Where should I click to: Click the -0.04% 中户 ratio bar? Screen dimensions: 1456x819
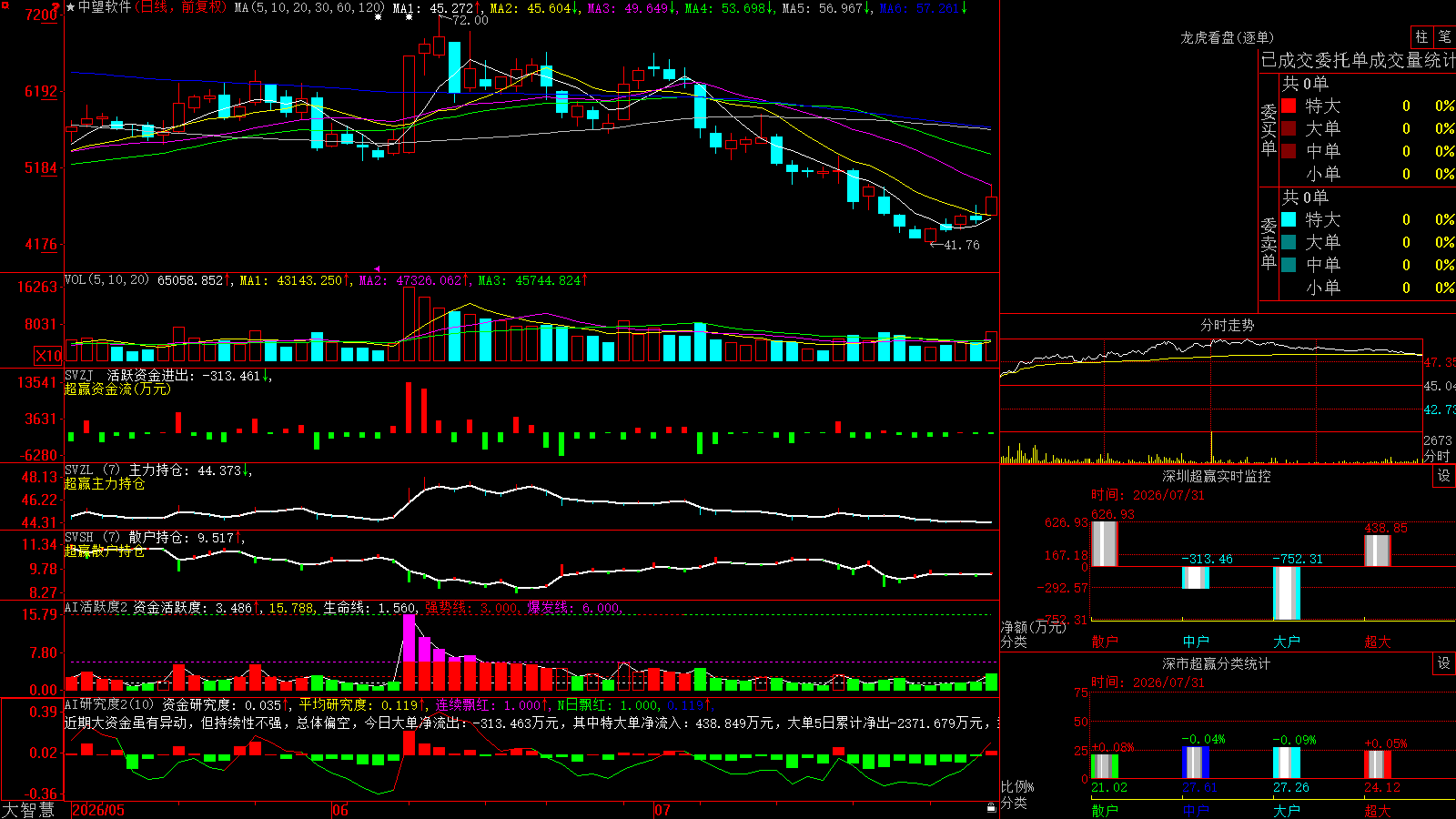[1196, 763]
